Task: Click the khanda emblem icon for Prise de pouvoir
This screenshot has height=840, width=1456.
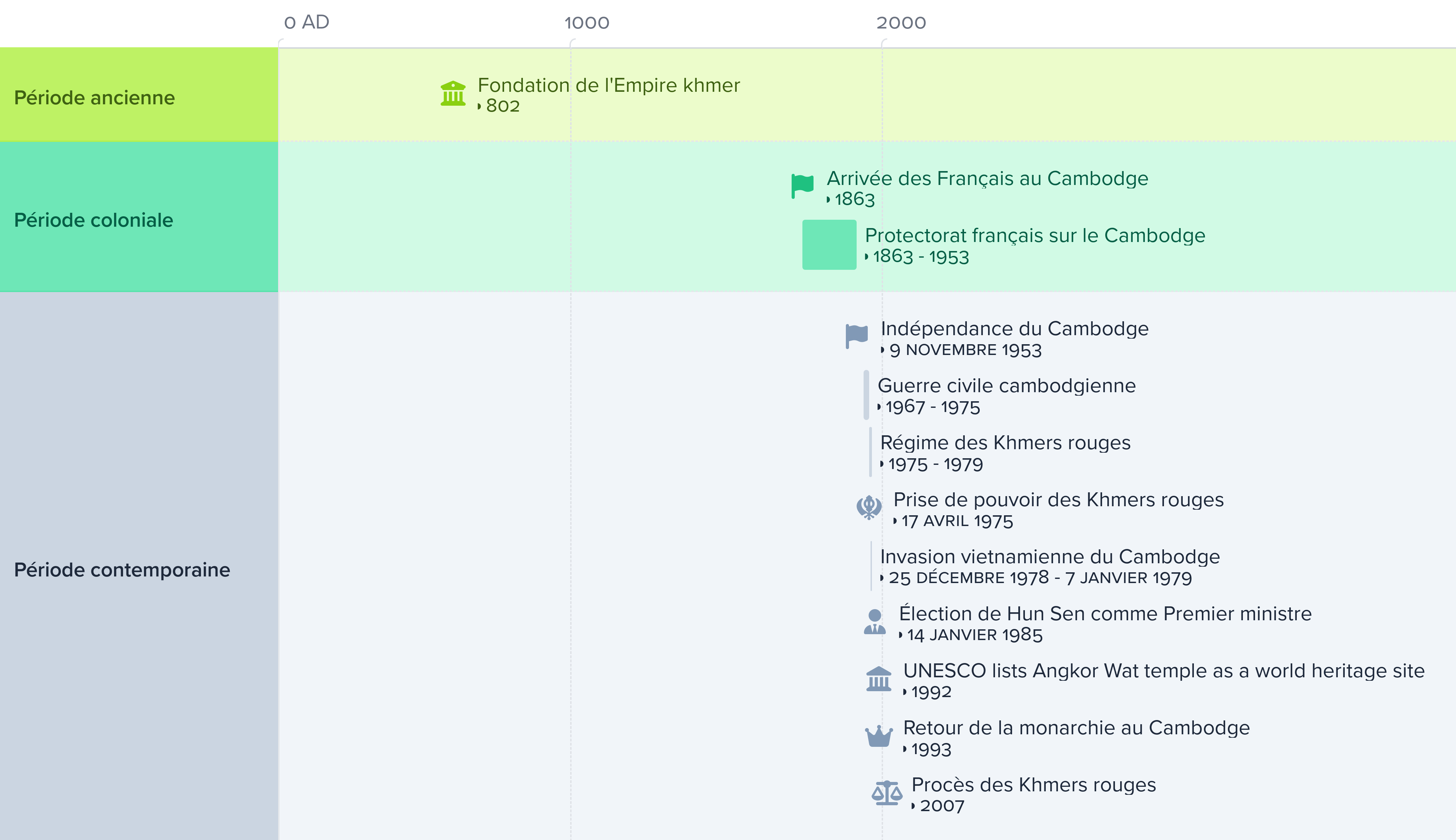Action: pyautogui.click(x=869, y=508)
